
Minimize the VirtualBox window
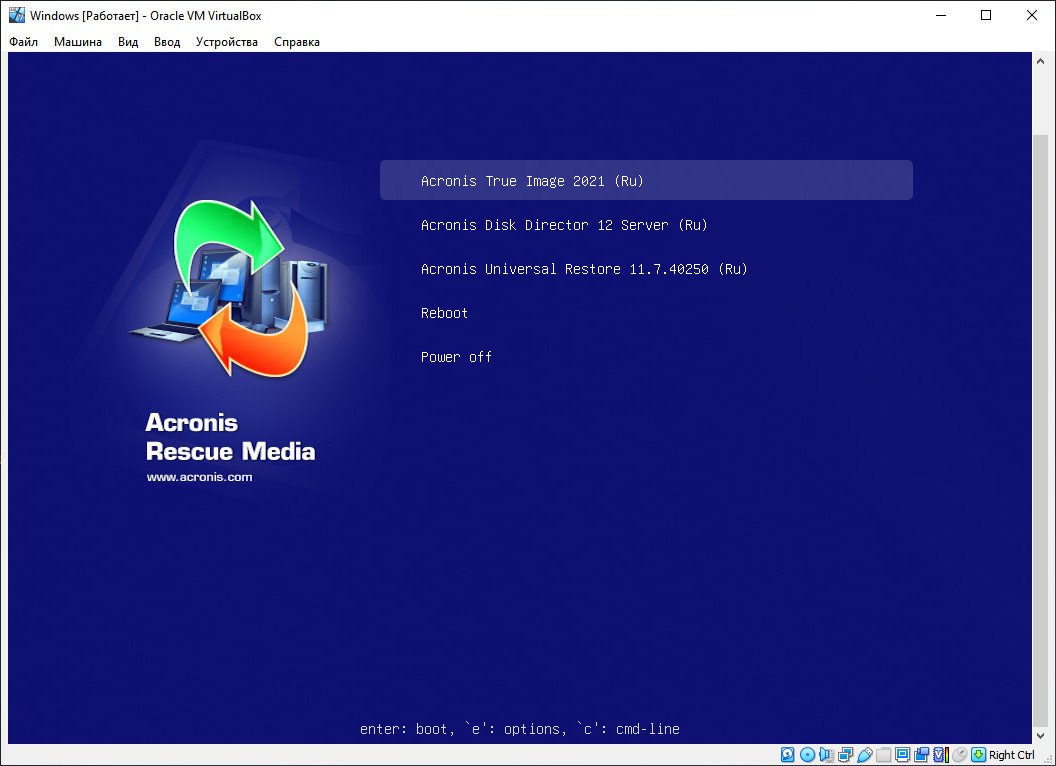pos(942,15)
